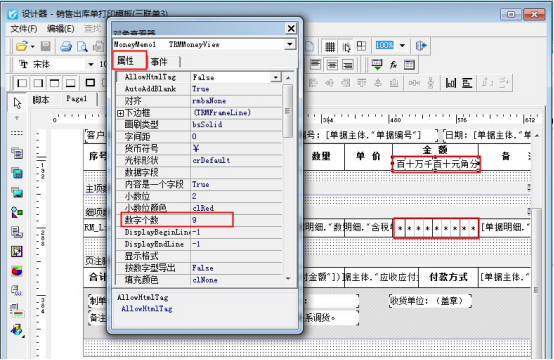Expand the 下边框 property node
554x360 pixels.
click(x=120, y=113)
